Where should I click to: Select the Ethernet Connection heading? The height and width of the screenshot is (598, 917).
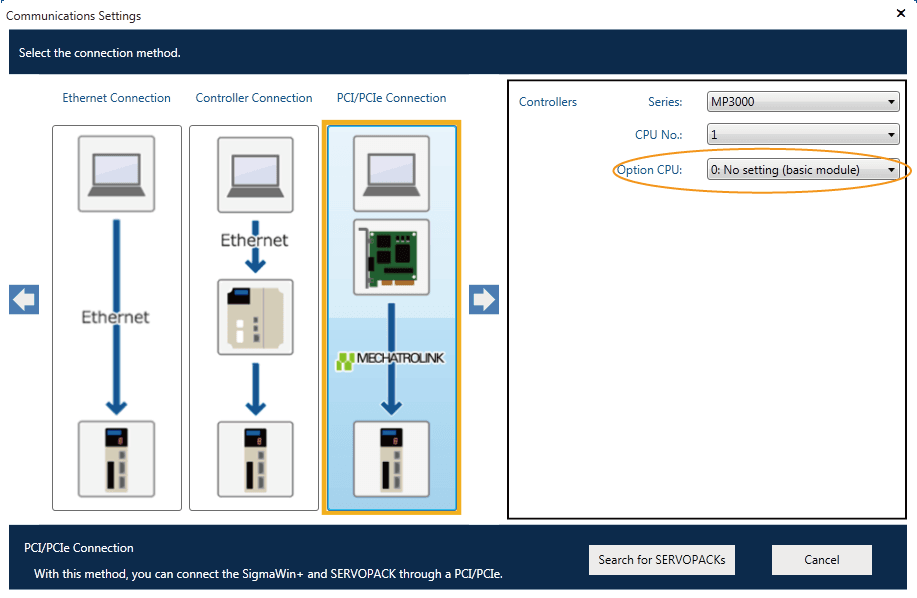[x=116, y=98]
